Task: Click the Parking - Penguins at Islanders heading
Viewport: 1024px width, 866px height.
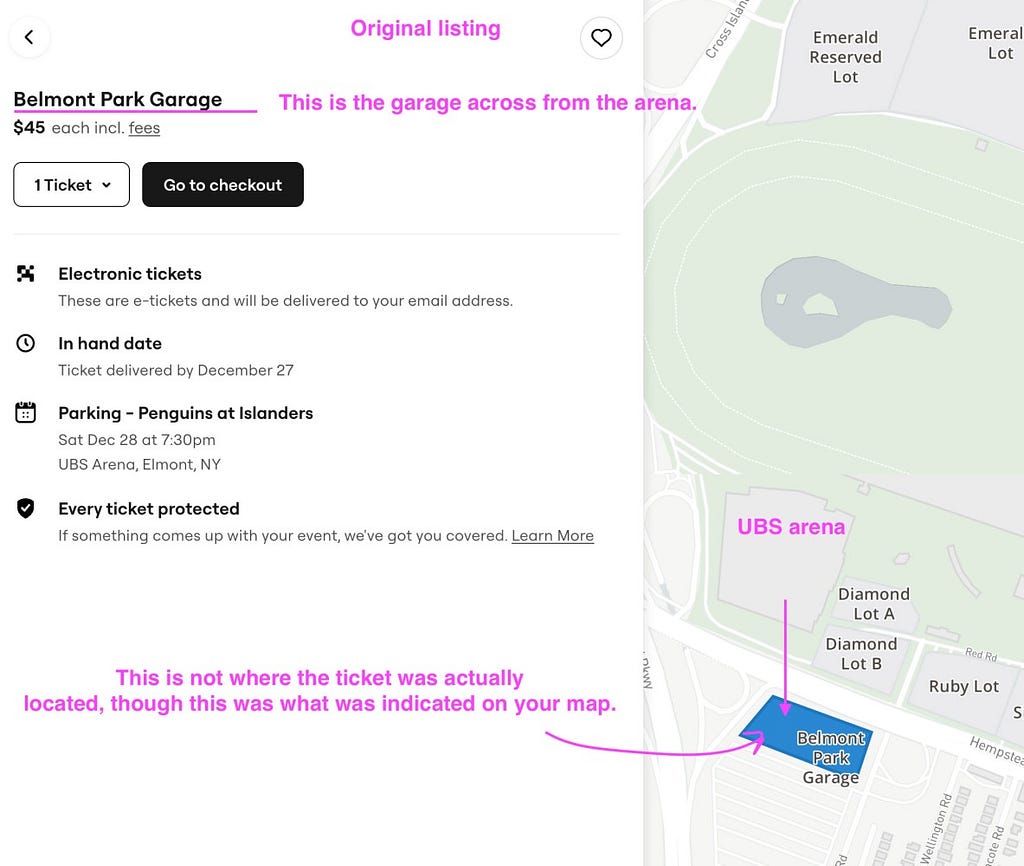Action: pyautogui.click(x=185, y=413)
